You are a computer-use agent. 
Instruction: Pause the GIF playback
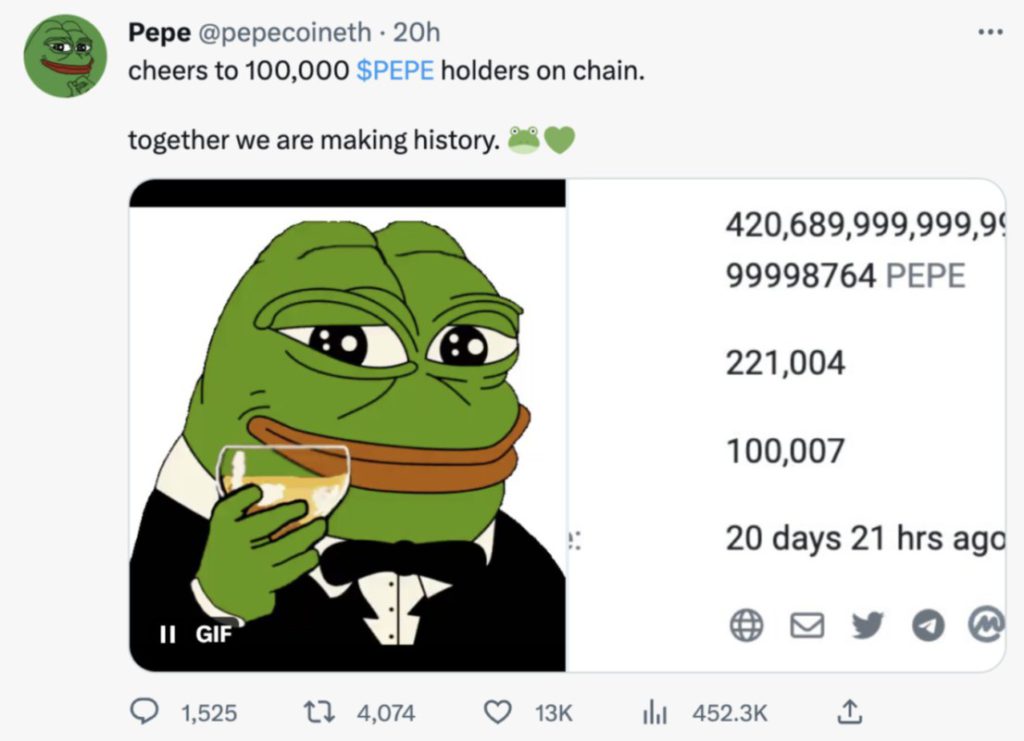(x=167, y=633)
